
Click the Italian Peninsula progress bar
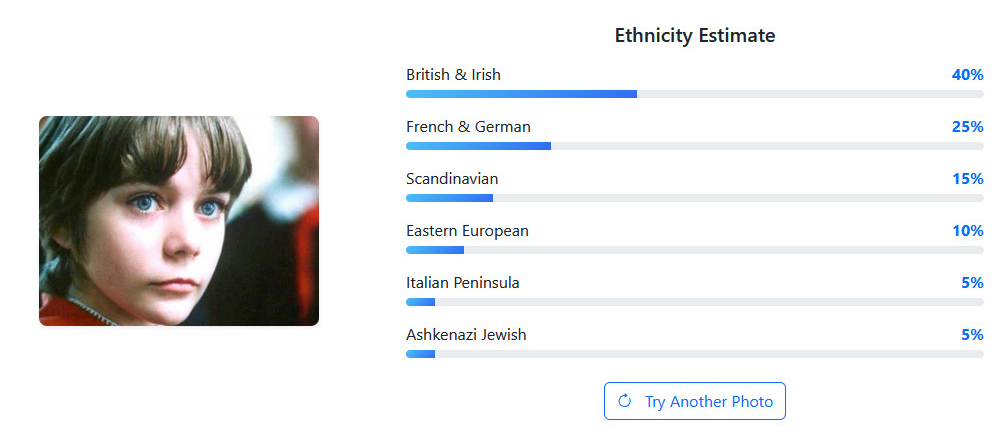[x=695, y=302]
